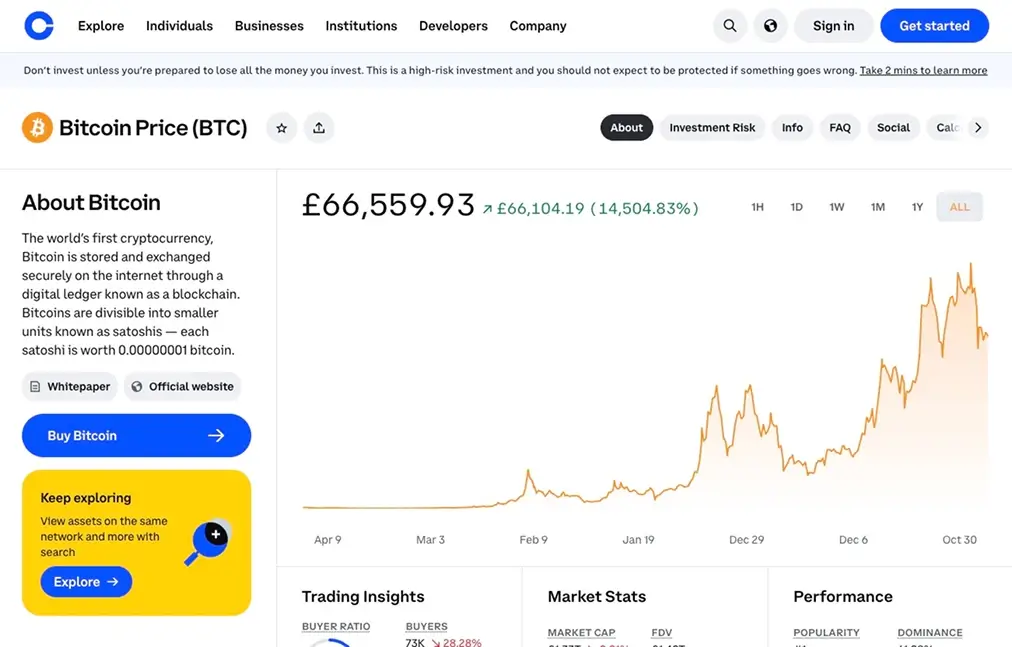Image resolution: width=1012 pixels, height=647 pixels.
Task: Visit Bitcoin's Official website via globe chip
Action: point(182,386)
